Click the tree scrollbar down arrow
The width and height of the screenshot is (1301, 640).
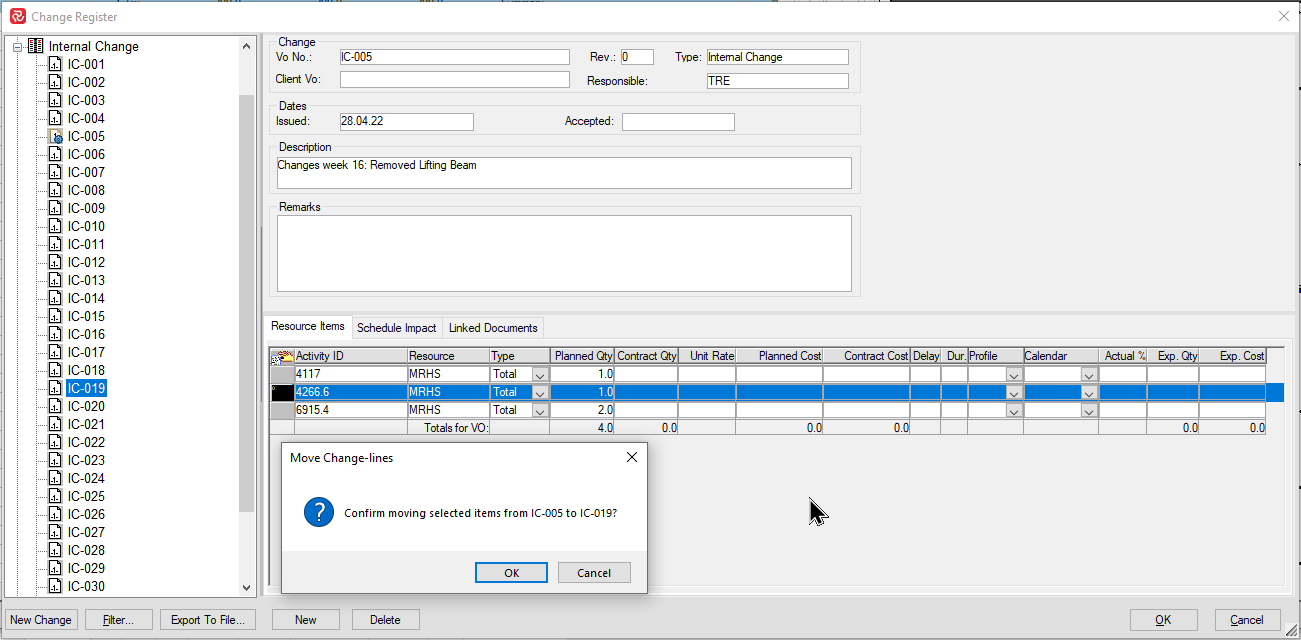[247, 589]
